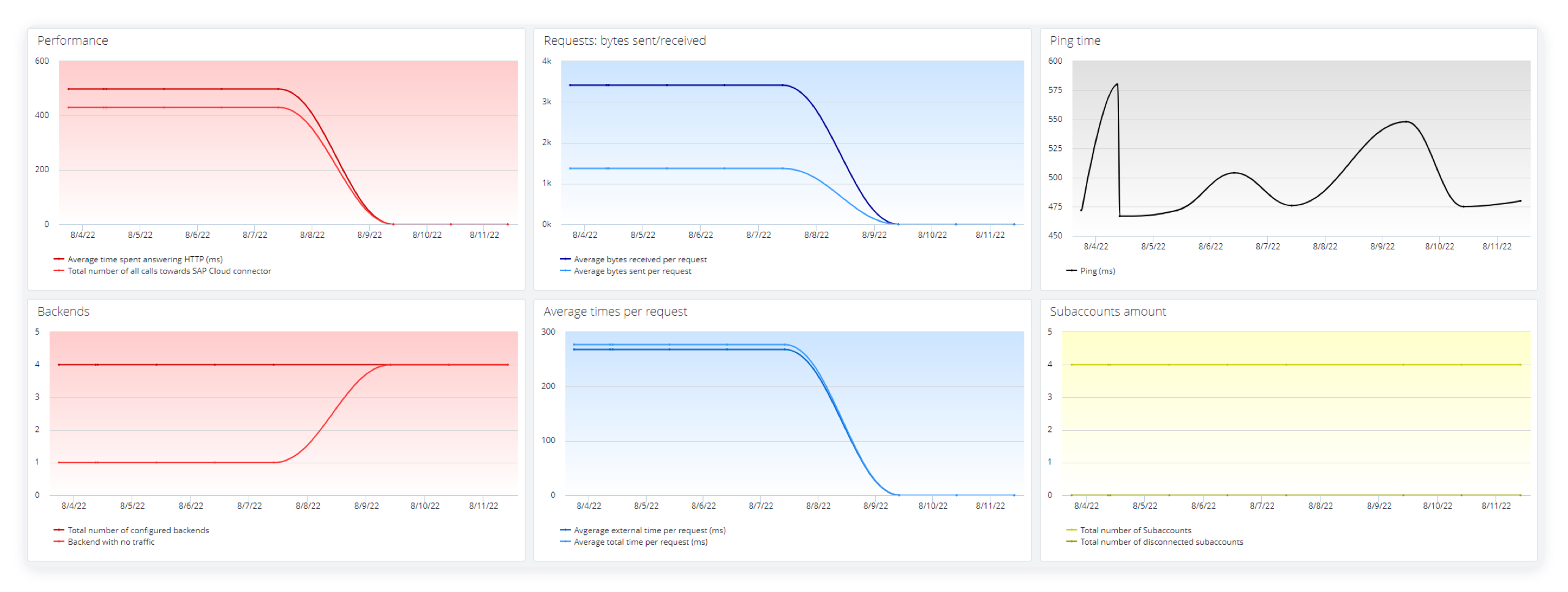Viewport: 1568px width, 592px height.
Task: Click 8/6/22 axis label in Requests bytes chart
Action: point(701,235)
